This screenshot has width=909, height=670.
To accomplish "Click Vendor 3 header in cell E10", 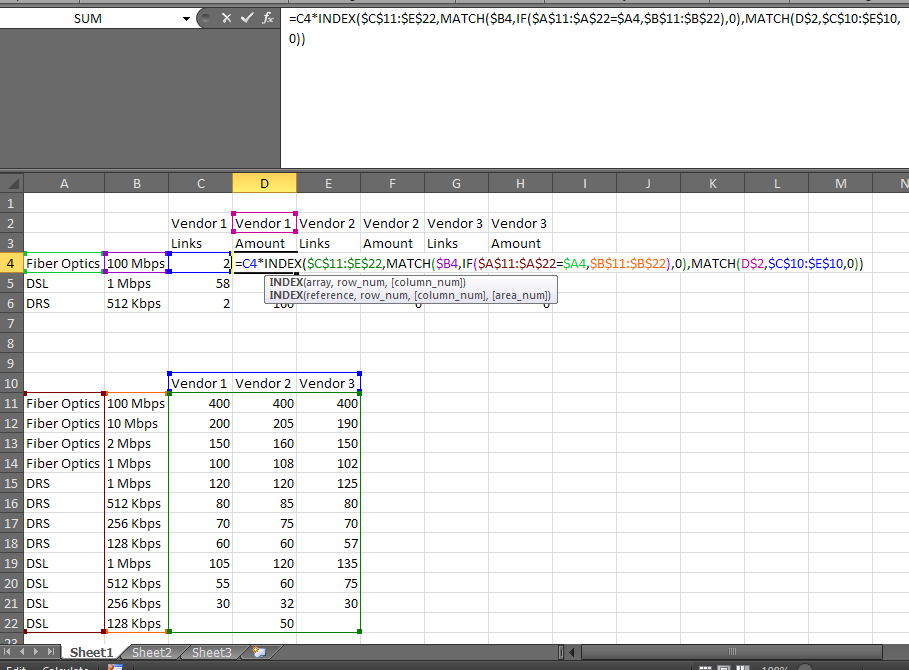I will pos(328,384).
